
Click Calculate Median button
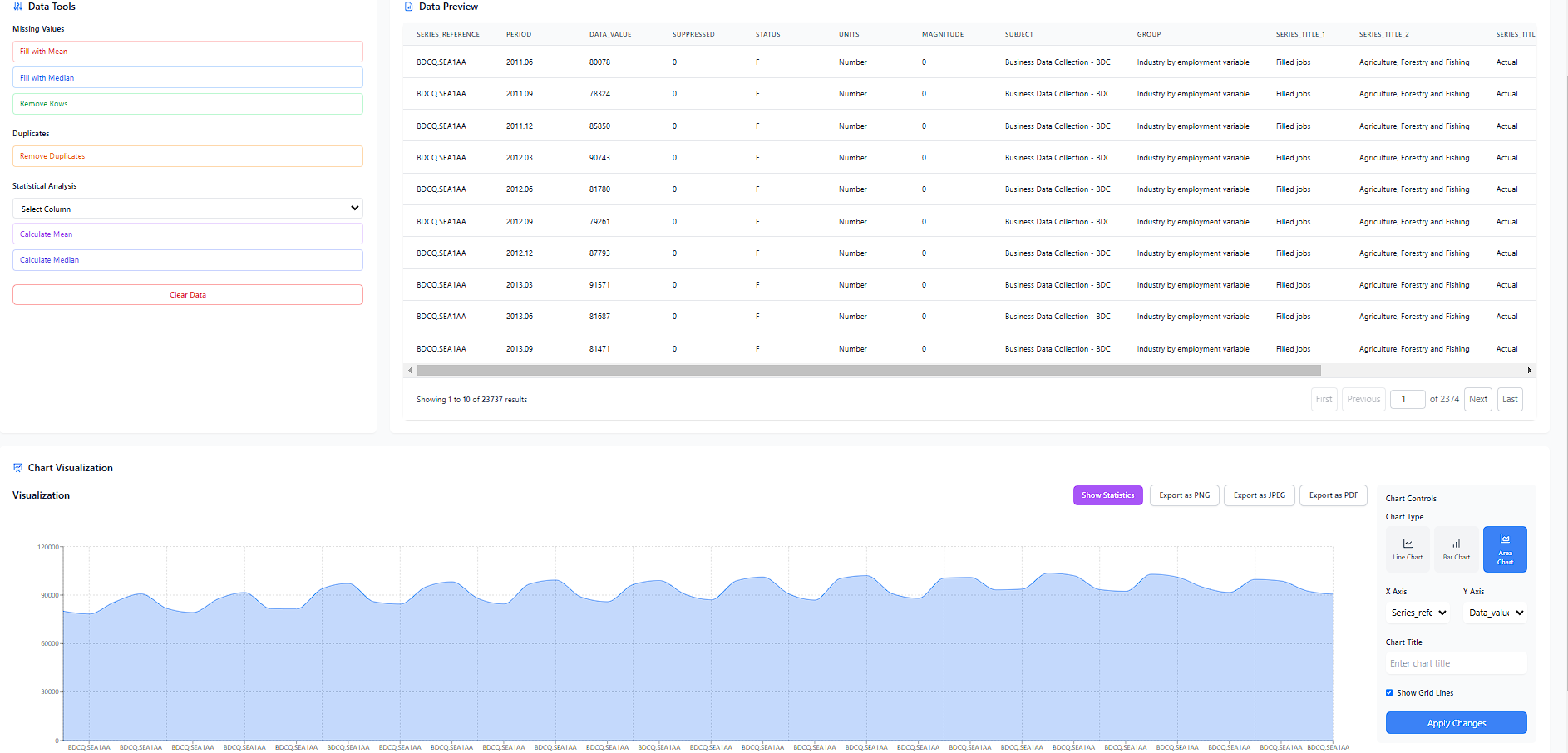point(188,260)
